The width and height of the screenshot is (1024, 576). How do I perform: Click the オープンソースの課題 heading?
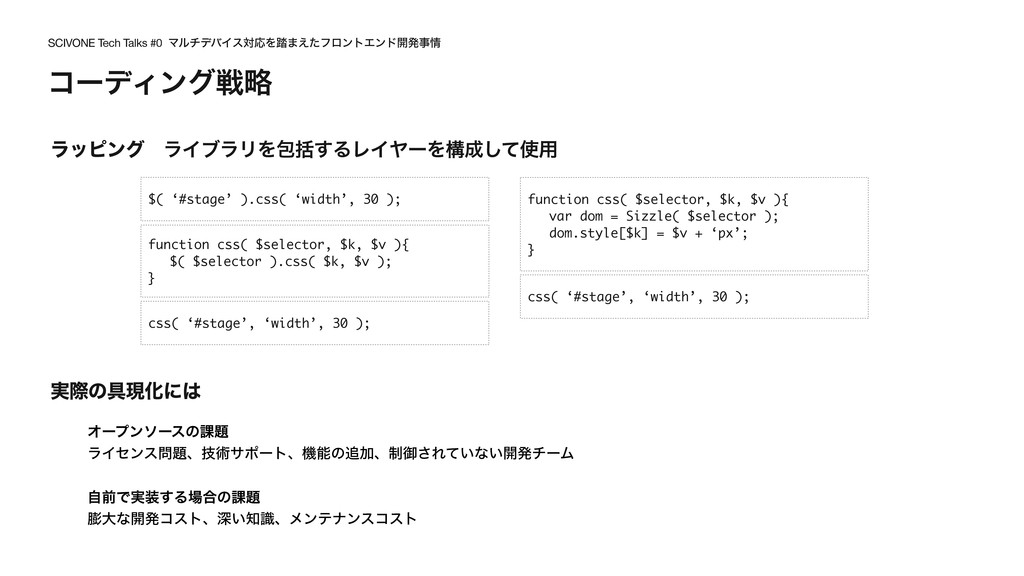(x=158, y=432)
